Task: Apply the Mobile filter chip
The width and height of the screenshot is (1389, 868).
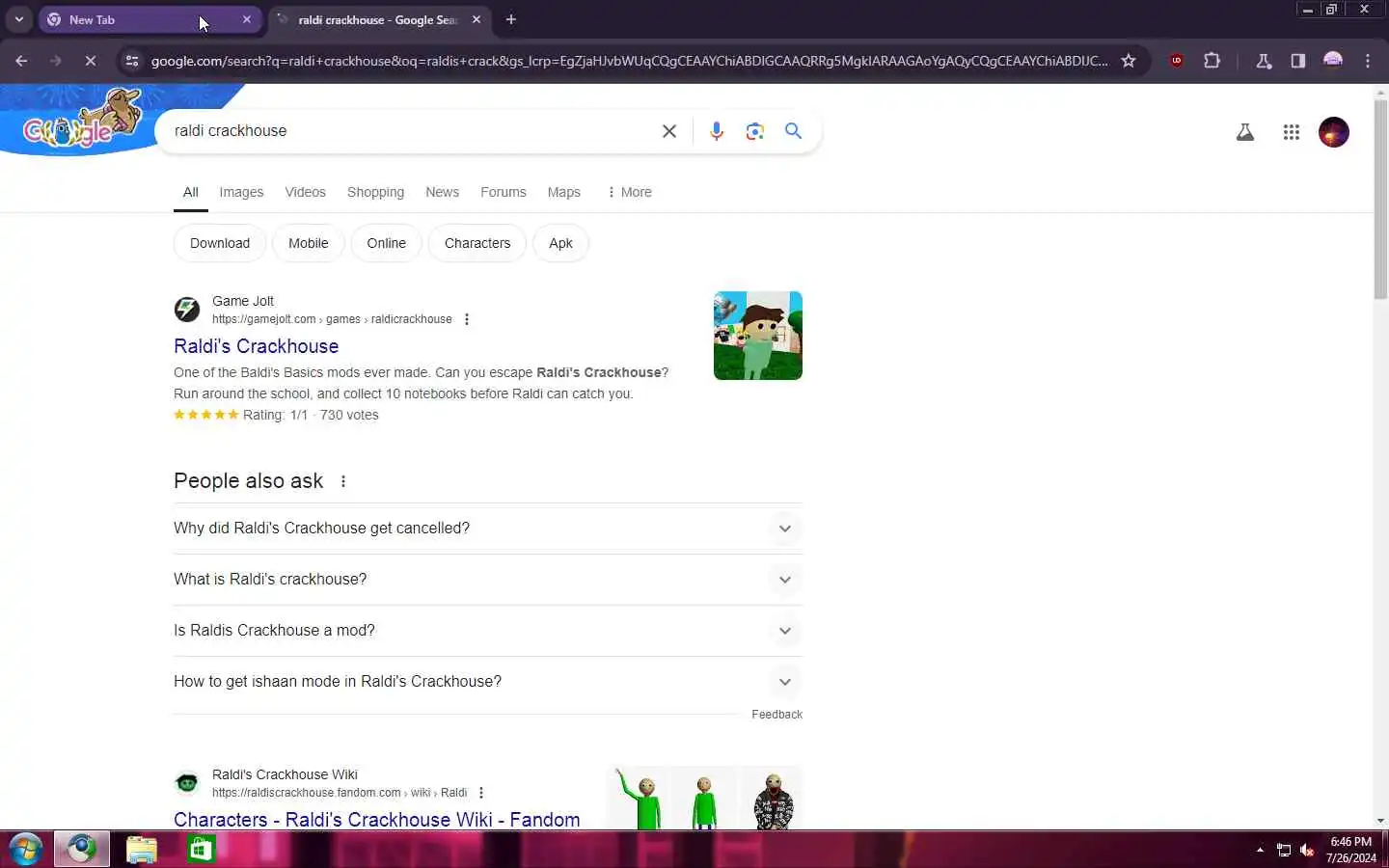Action: click(309, 243)
